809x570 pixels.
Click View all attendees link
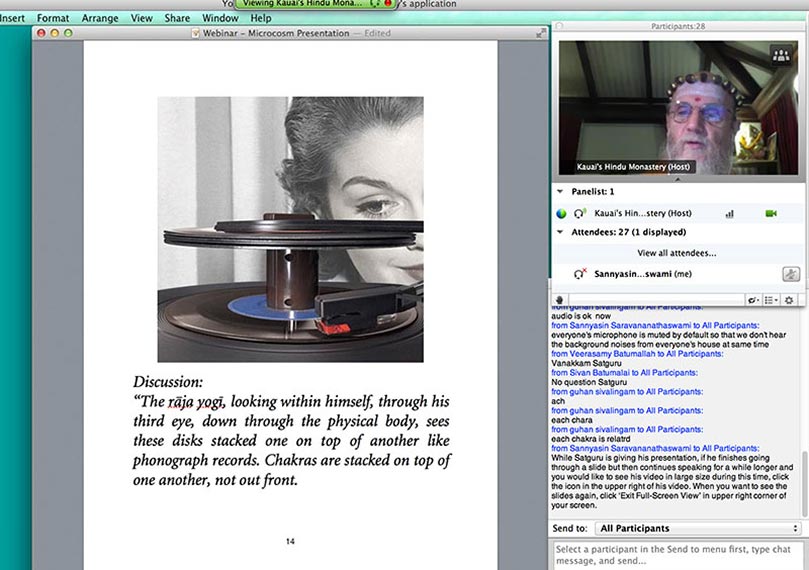click(x=675, y=253)
